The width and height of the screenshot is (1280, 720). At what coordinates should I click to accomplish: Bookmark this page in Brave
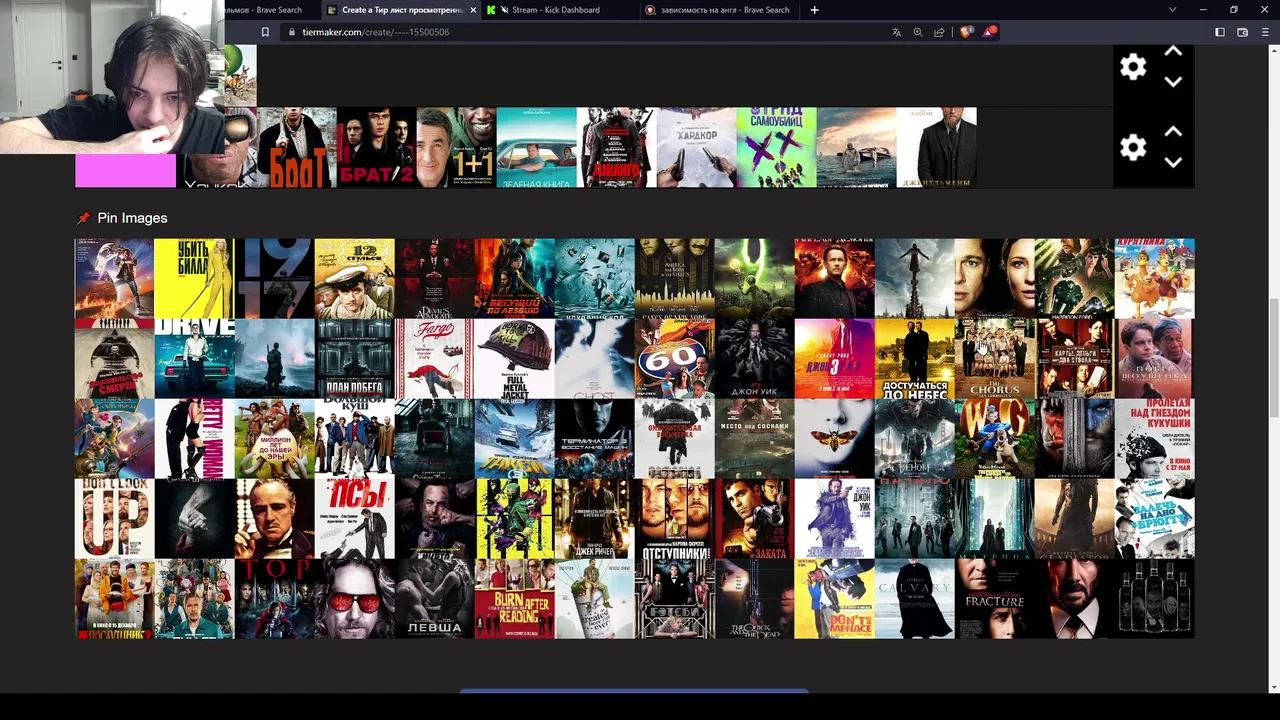265,32
